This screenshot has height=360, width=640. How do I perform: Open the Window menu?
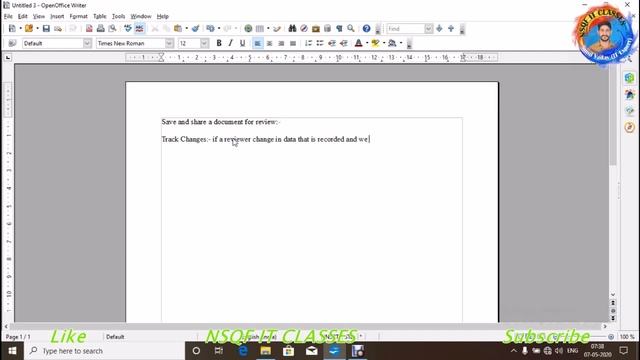pyautogui.click(x=141, y=16)
